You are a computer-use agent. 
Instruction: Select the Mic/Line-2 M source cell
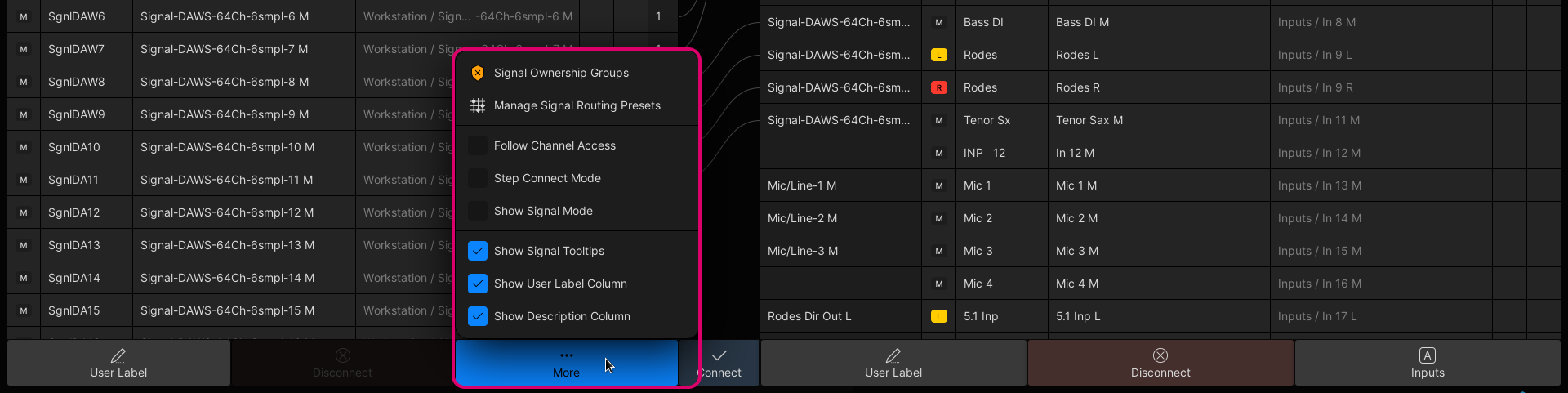pos(840,218)
